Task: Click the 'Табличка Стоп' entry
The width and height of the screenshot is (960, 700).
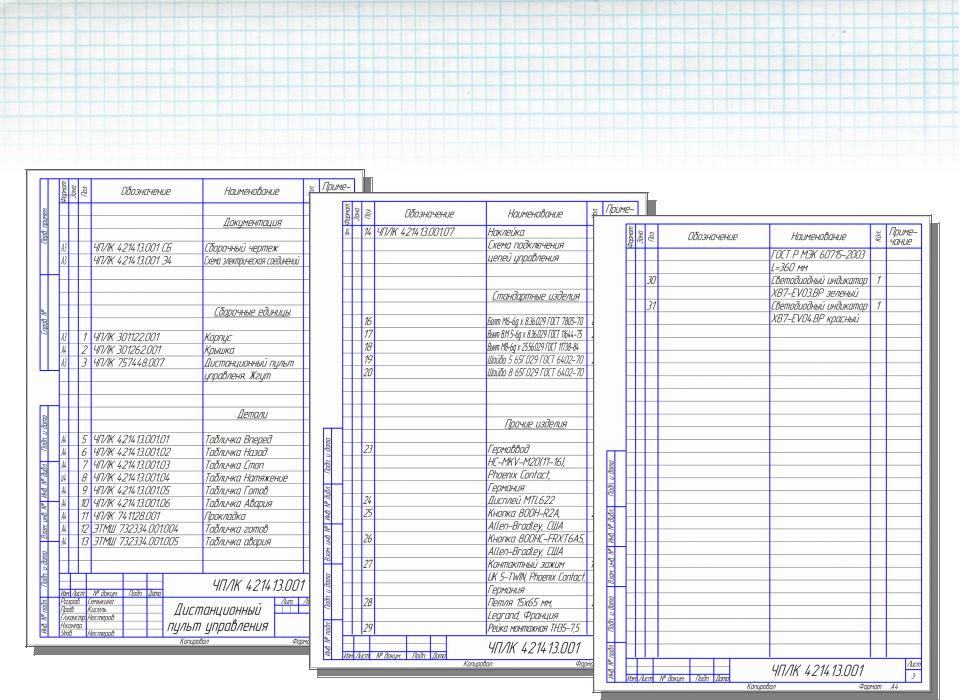Action: (234, 465)
